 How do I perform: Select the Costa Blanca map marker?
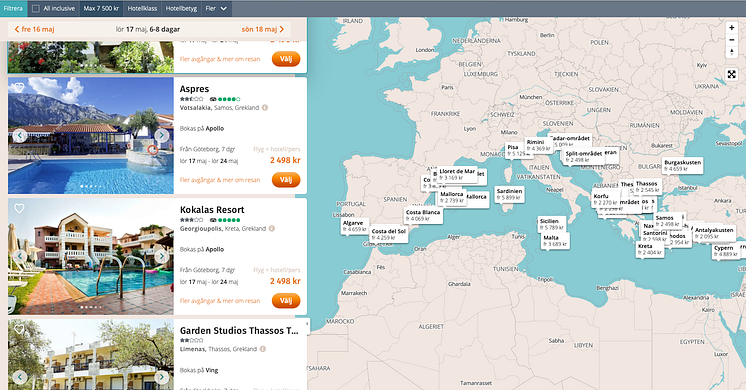(423, 215)
